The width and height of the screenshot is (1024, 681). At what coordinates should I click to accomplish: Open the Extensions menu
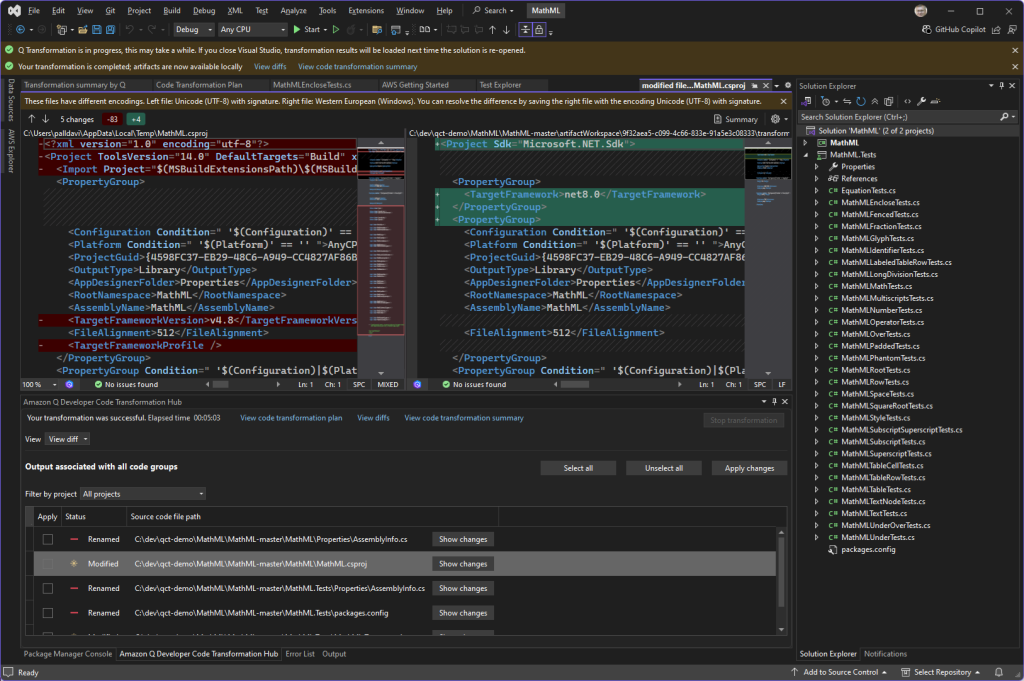click(x=365, y=10)
